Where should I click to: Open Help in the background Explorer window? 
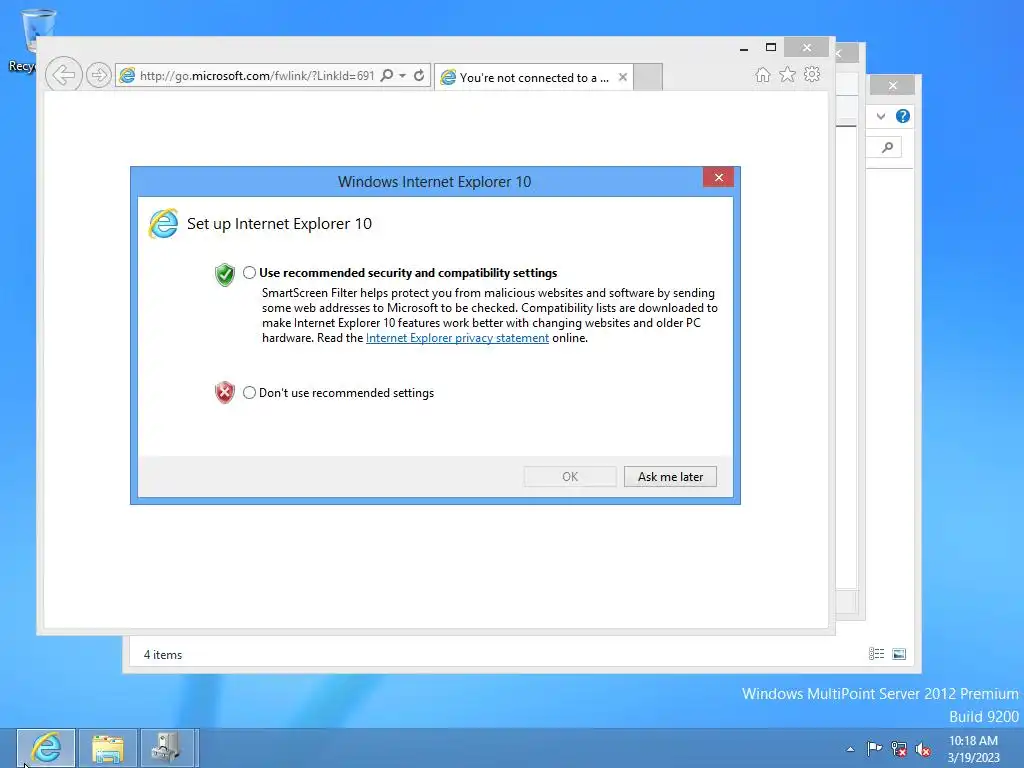click(903, 116)
